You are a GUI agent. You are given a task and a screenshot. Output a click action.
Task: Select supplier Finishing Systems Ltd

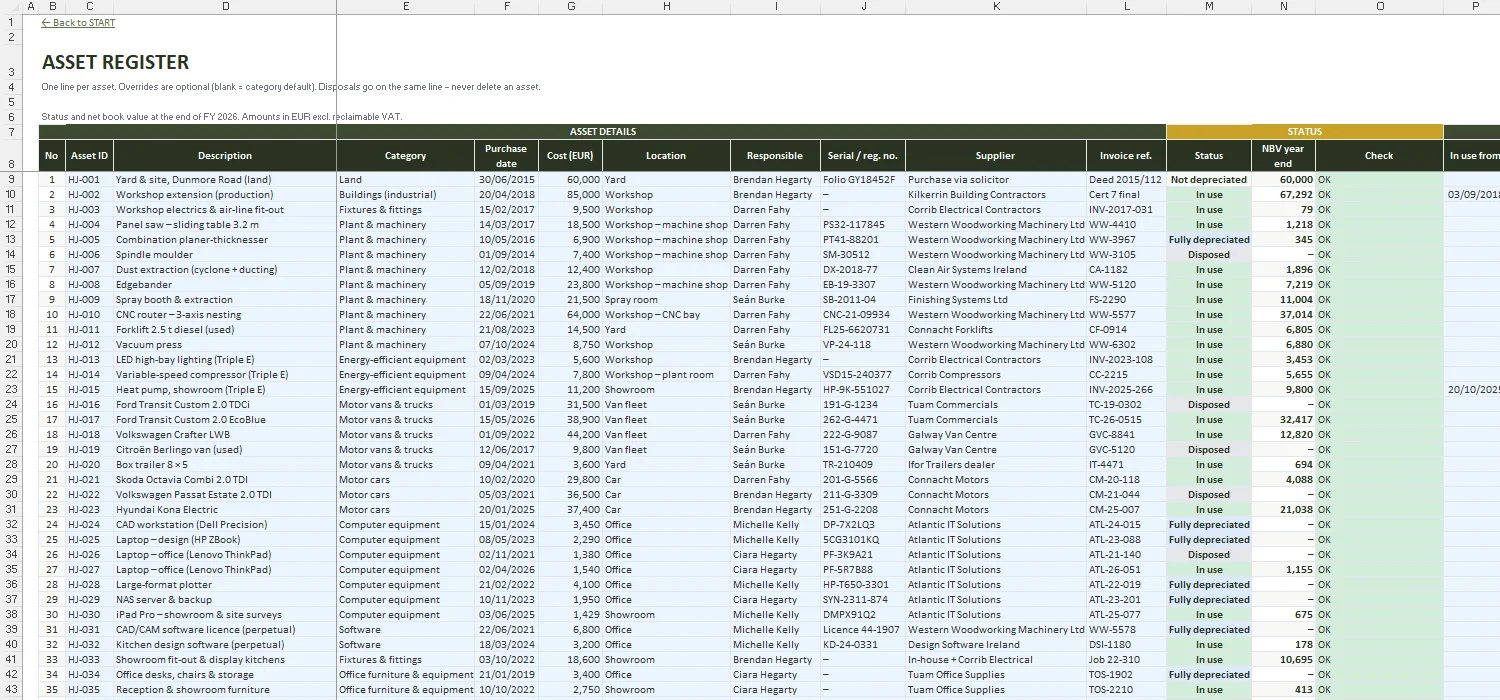tap(996, 300)
